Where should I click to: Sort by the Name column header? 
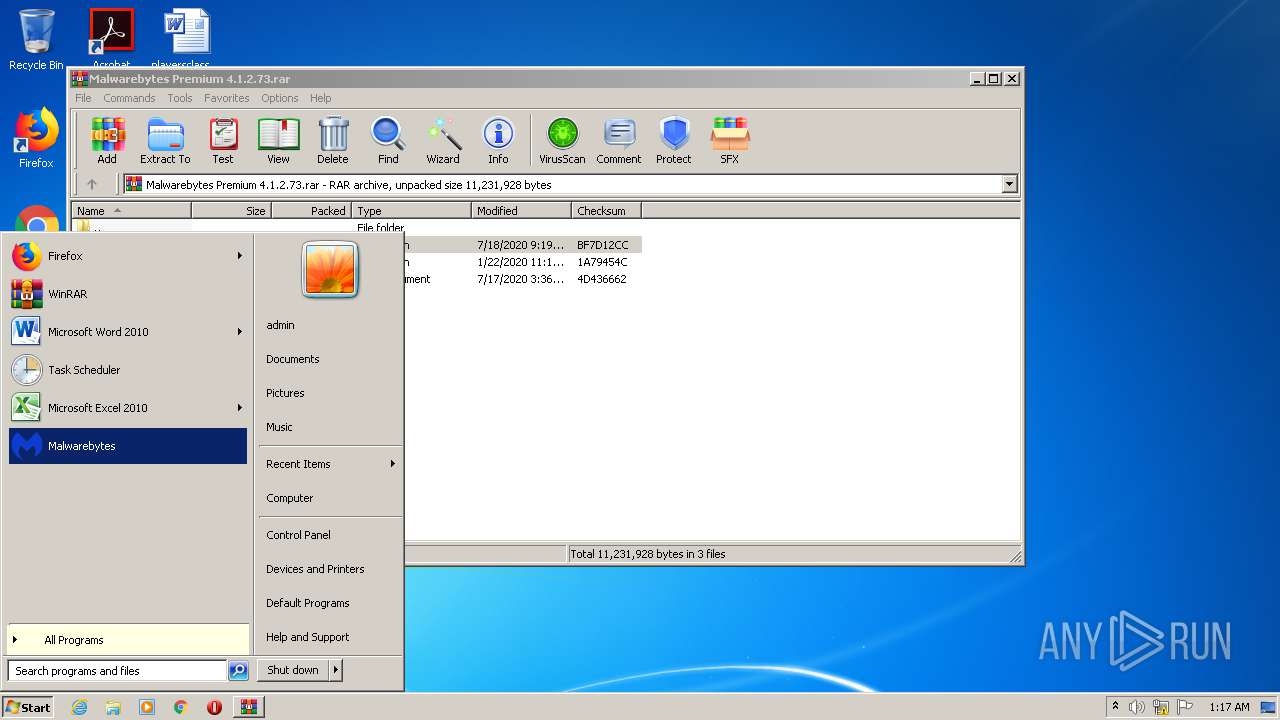pos(131,211)
